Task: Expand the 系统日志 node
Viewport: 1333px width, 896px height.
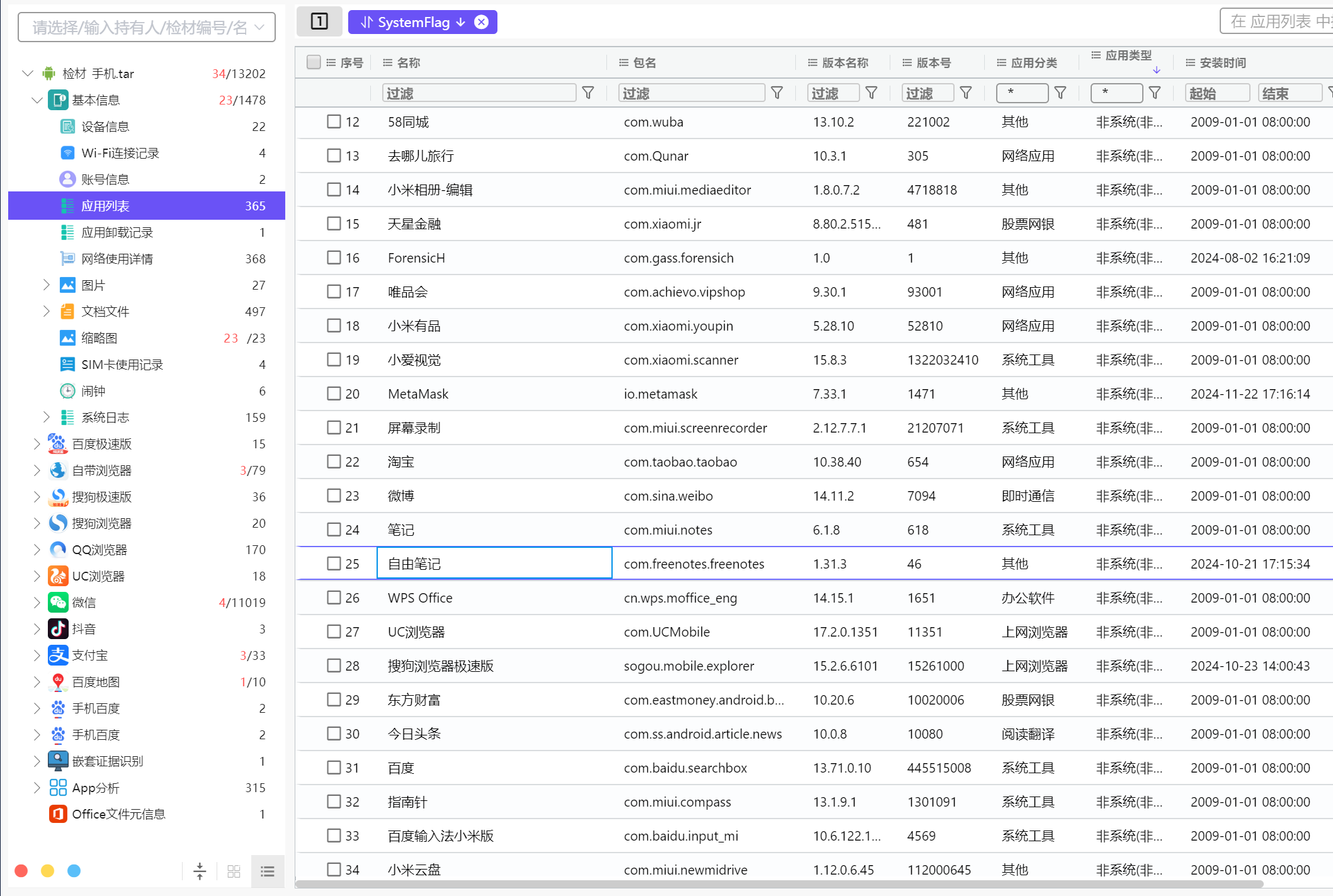Action: coord(46,417)
